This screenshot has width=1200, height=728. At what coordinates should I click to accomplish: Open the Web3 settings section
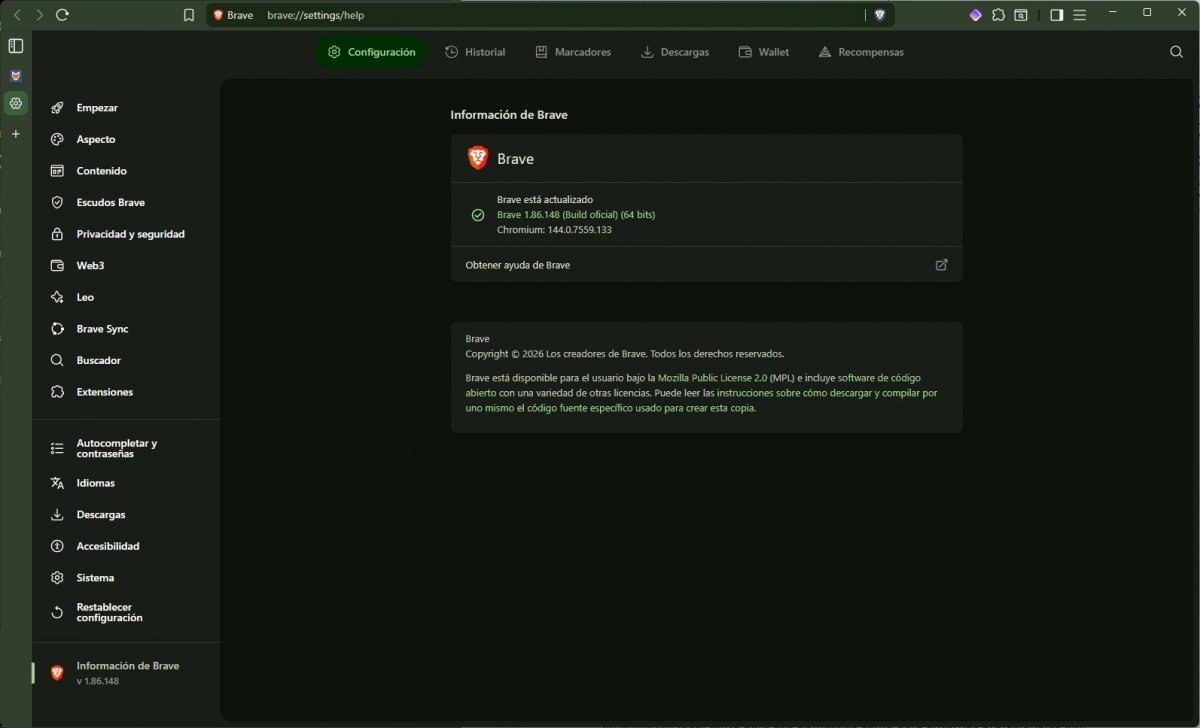coord(90,265)
